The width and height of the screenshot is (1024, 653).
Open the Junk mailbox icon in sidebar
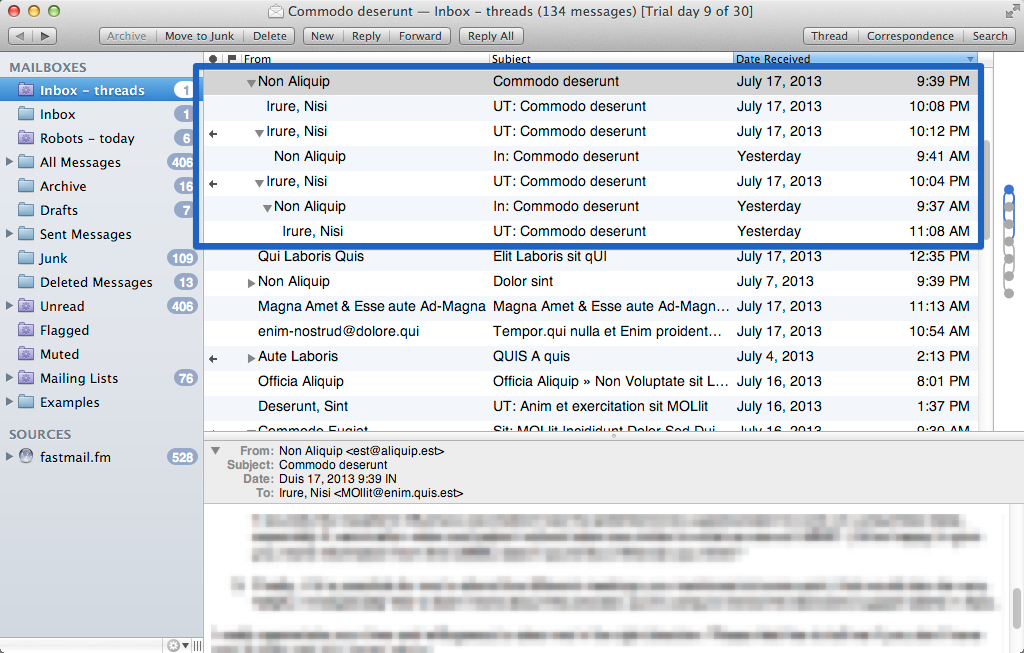[x=26, y=258]
